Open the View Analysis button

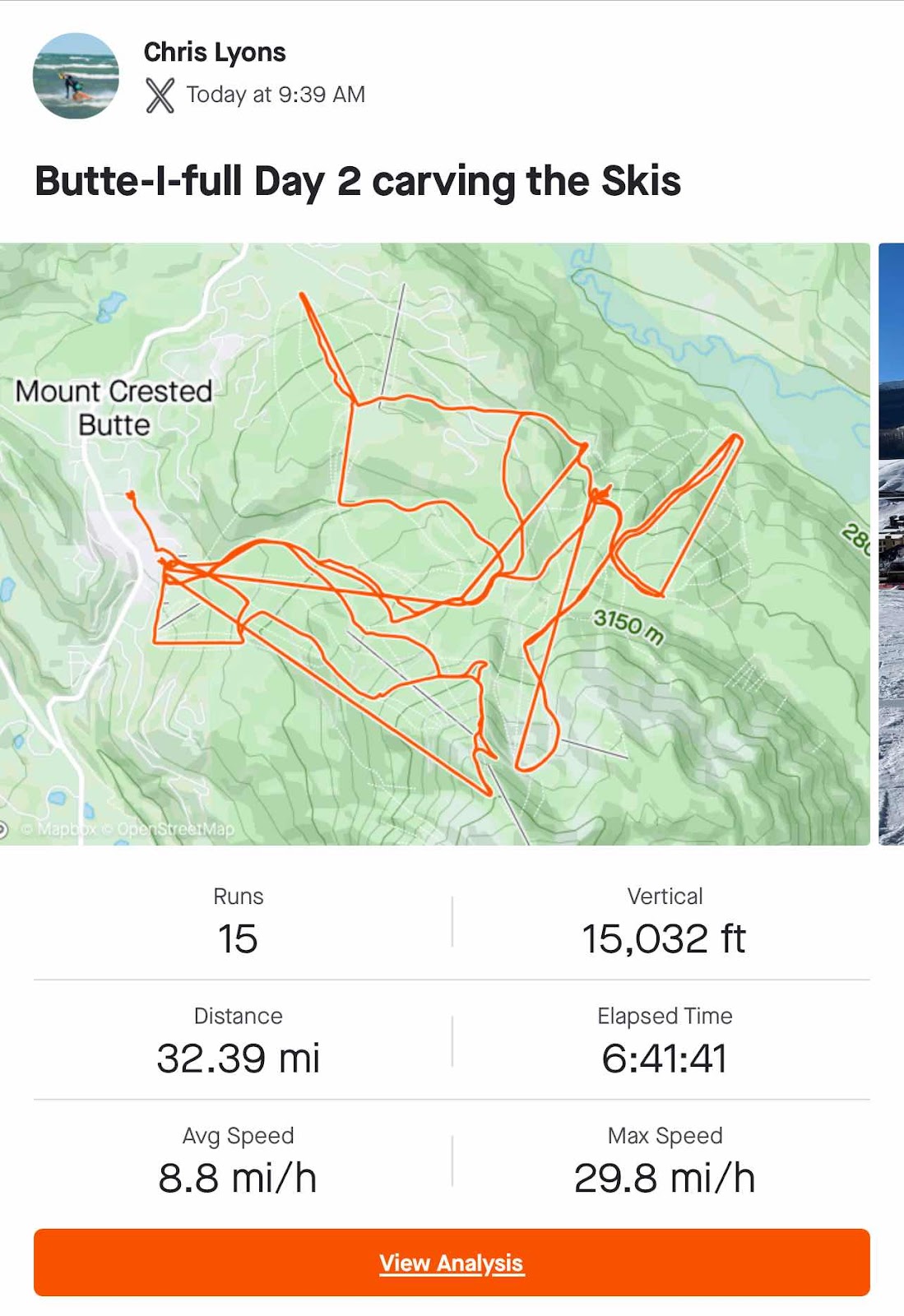point(452,1263)
